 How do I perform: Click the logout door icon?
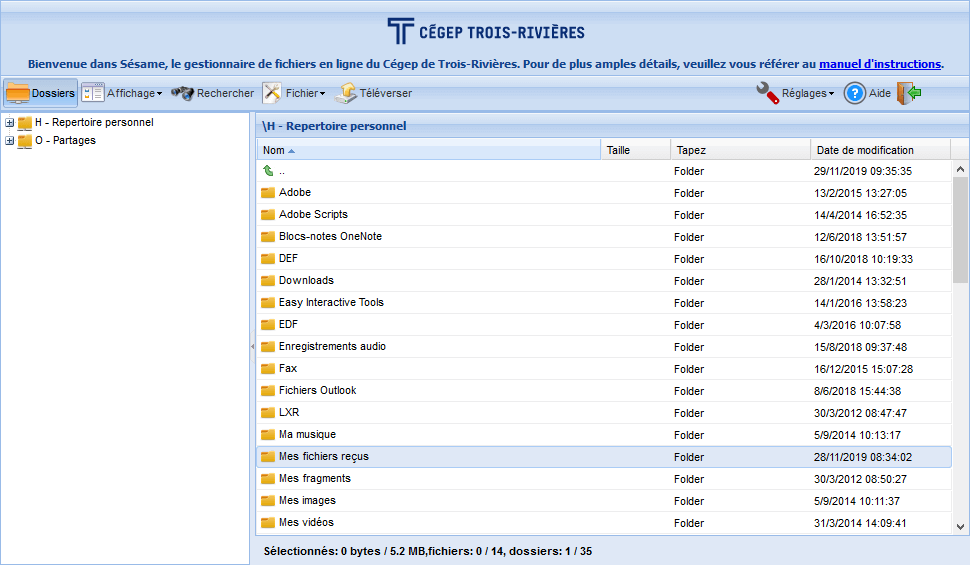tap(908, 93)
